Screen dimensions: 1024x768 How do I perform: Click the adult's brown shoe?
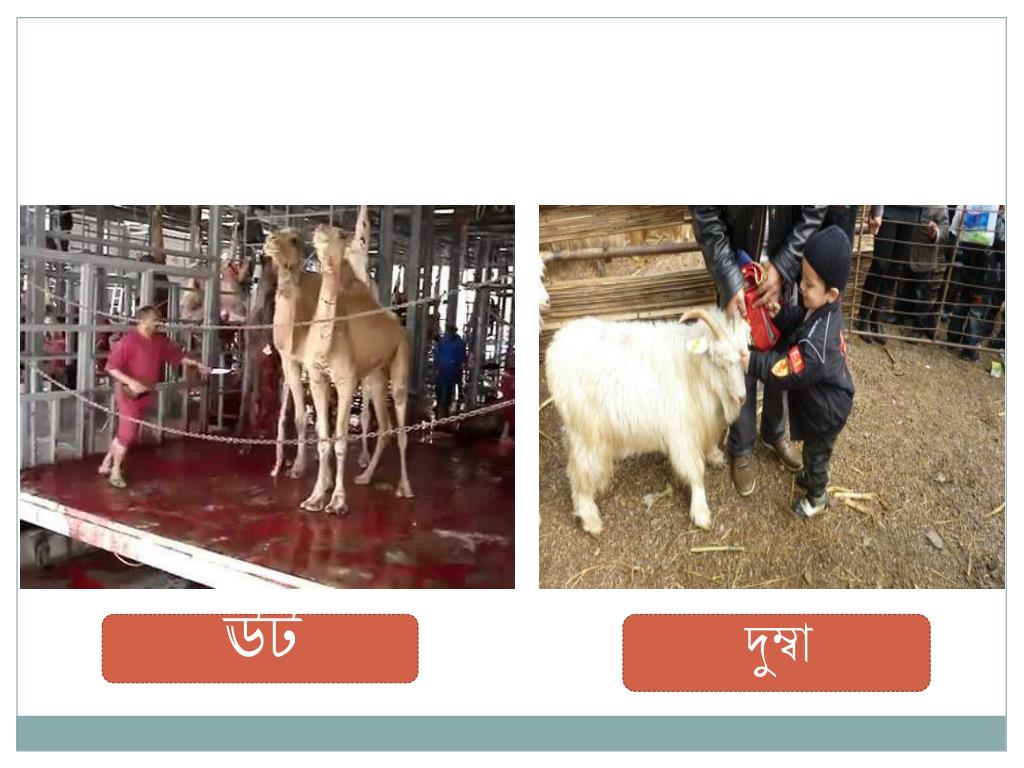click(x=743, y=475)
